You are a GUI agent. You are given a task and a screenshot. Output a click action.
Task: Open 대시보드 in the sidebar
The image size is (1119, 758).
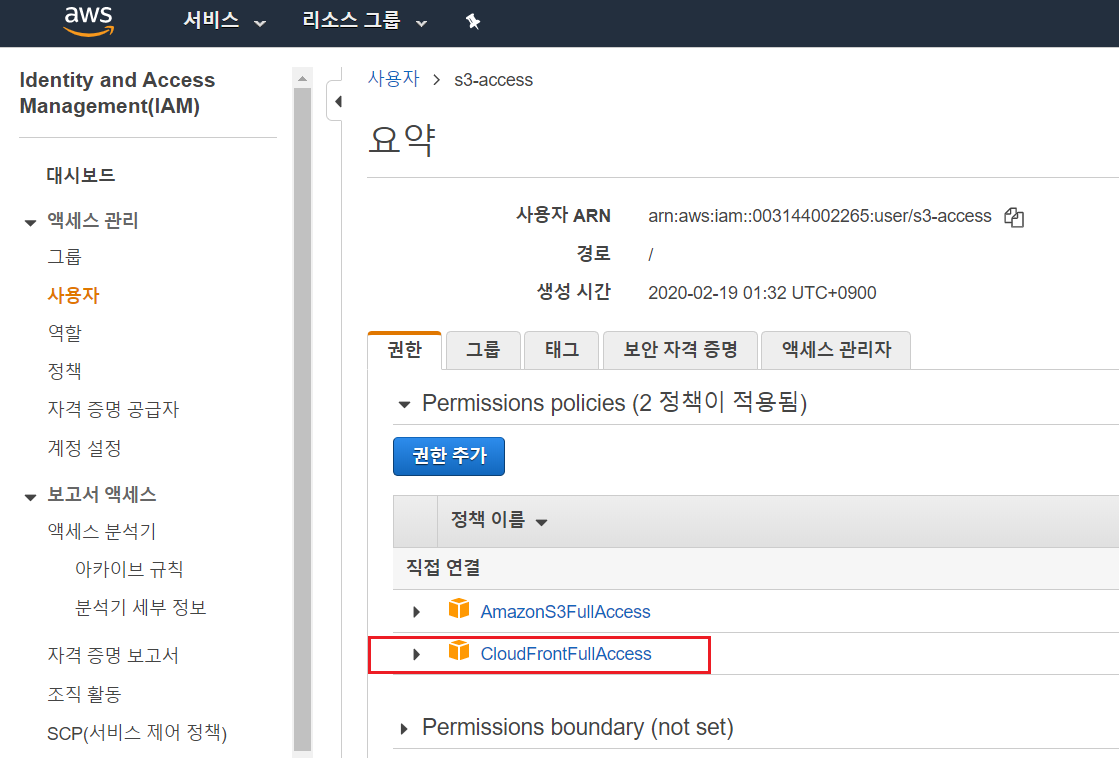point(81,175)
